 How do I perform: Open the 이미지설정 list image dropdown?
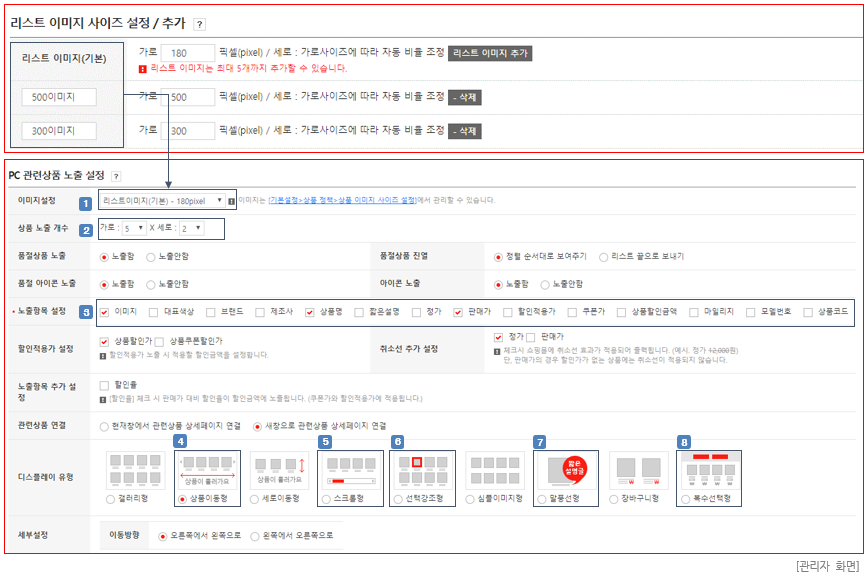[x=167, y=201]
